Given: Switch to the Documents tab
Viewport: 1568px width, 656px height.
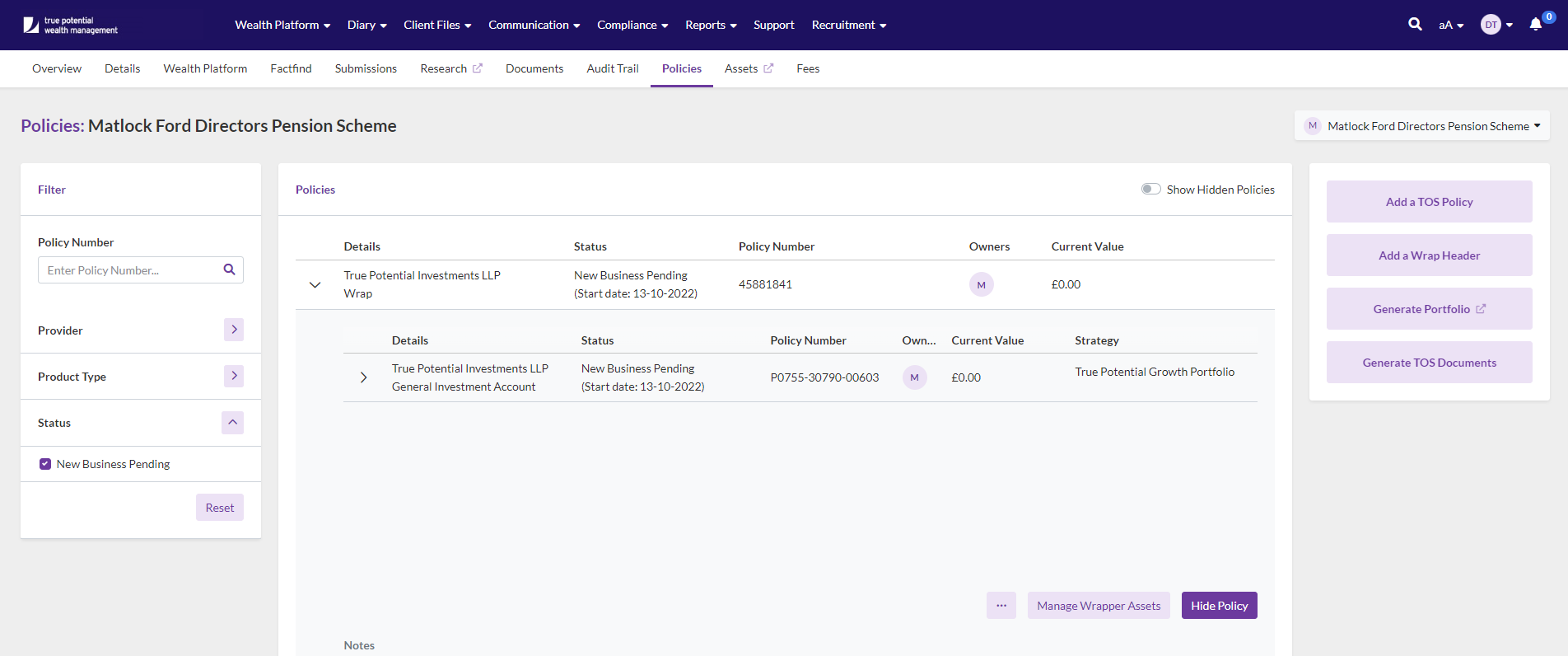Looking at the screenshot, I should pyautogui.click(x=534, y=68).
